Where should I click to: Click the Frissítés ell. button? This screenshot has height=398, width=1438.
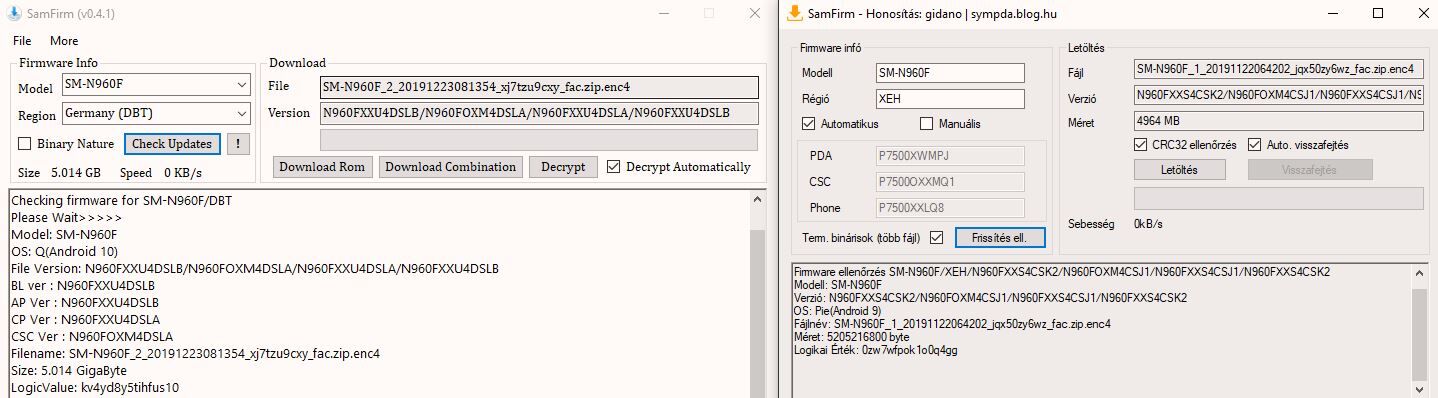(x=1000, y=237)
